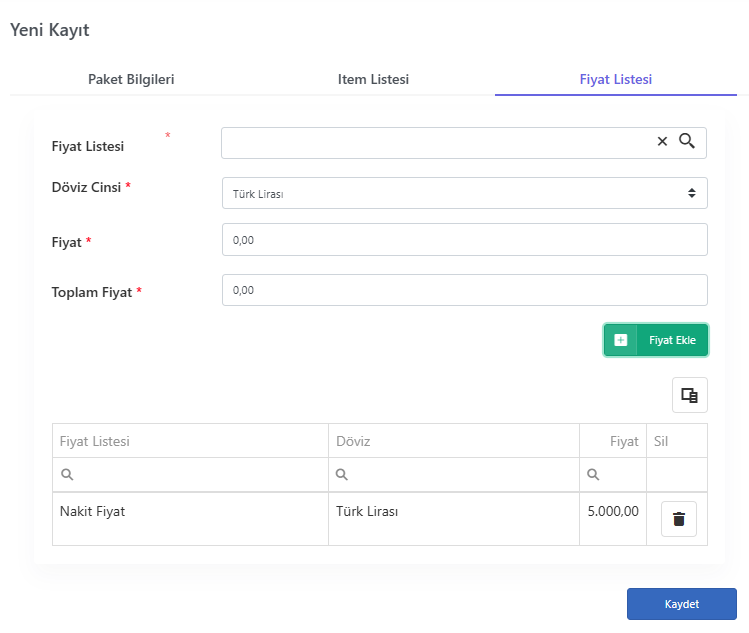
Task: Click the Toplam Fiyat field label
Action: click(92, 292)
